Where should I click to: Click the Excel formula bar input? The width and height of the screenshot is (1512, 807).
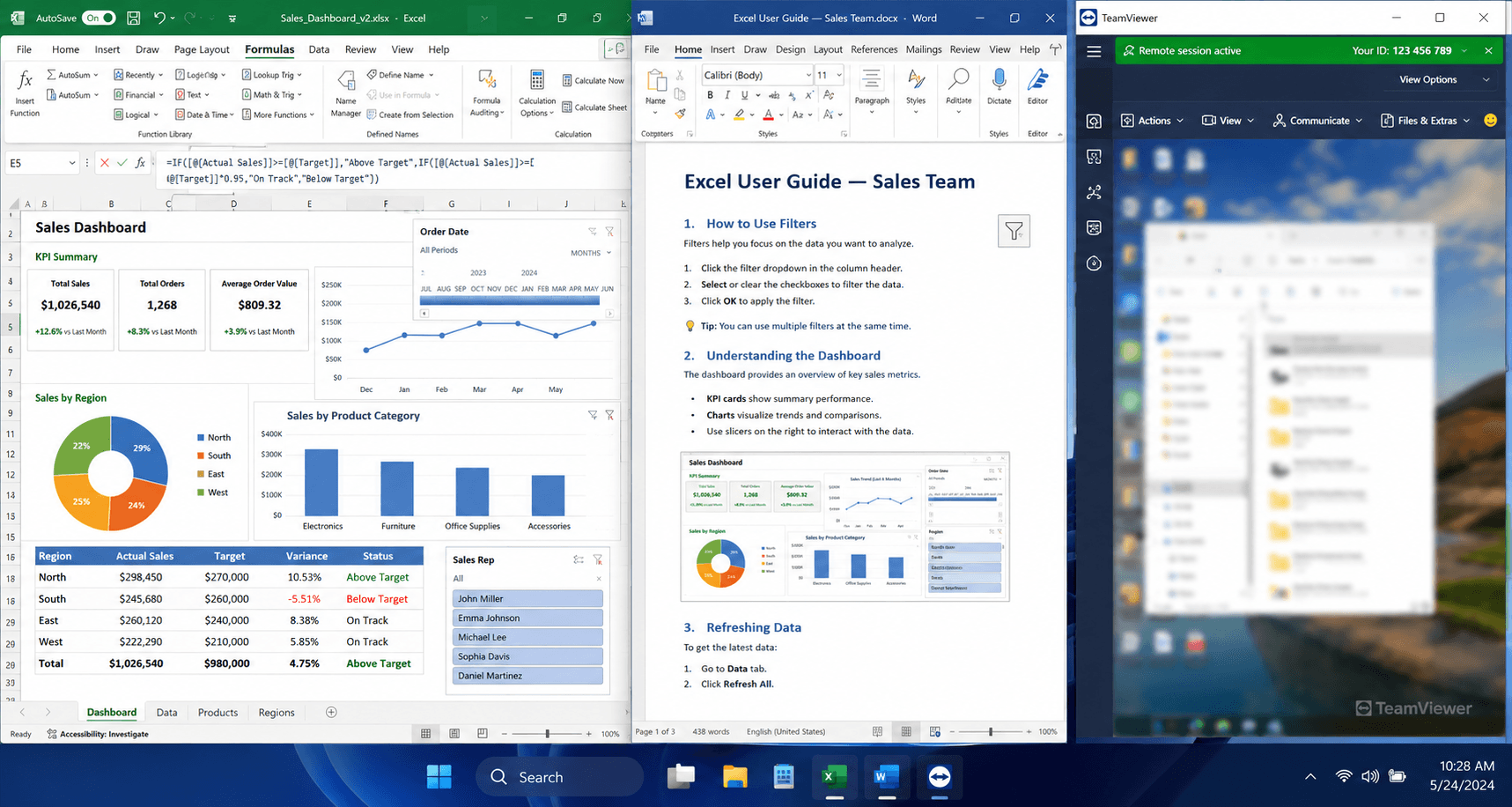[x=392, y=170]
